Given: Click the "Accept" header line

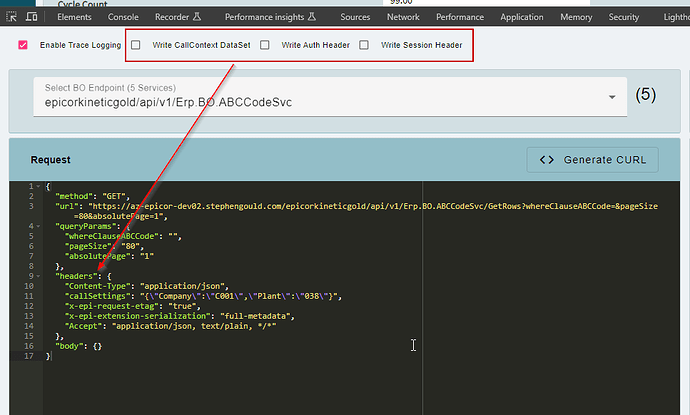Looking at the screenshot, I should coord(171,326).
